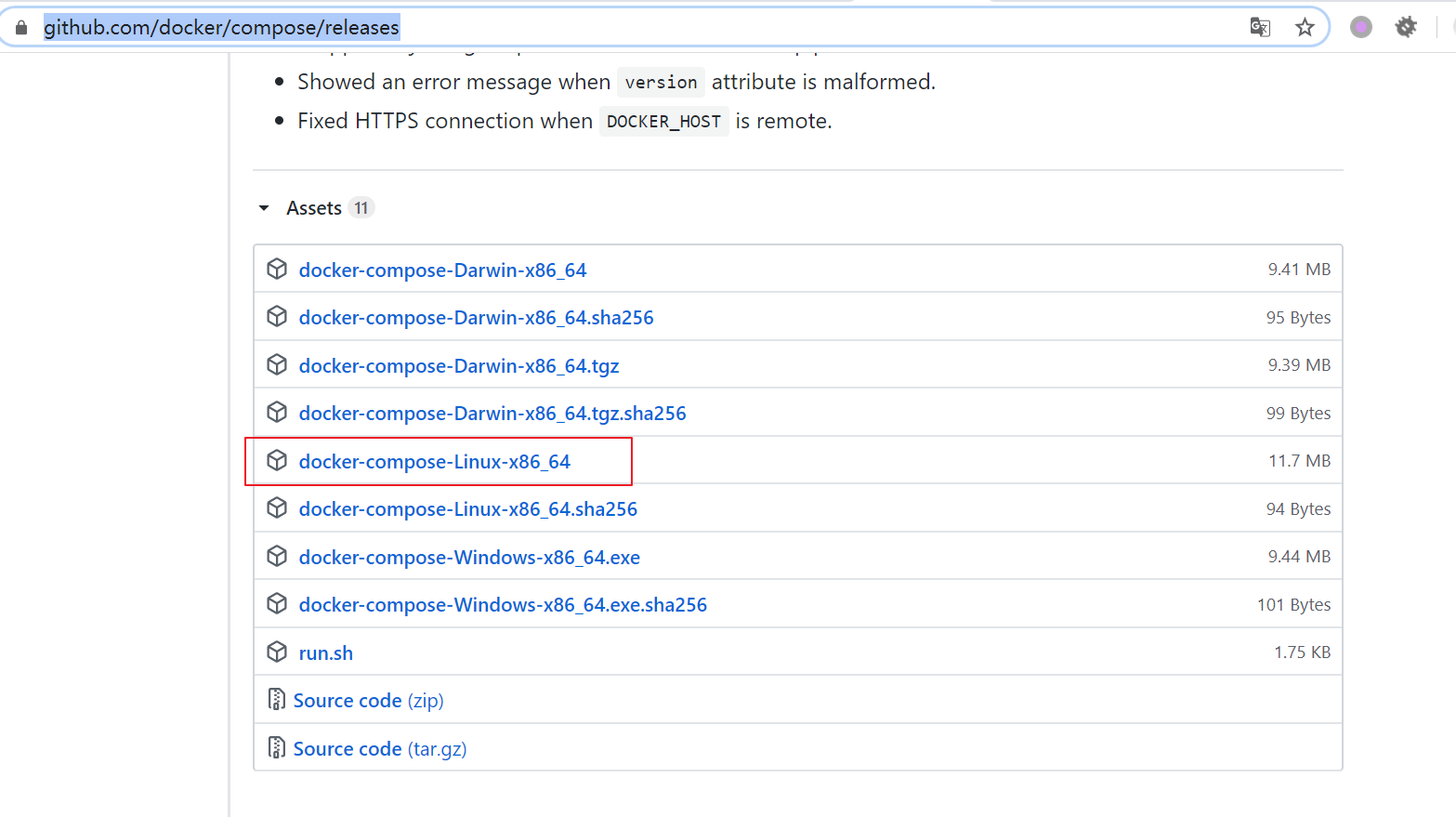Download Source code (zip)

point(368,701)
